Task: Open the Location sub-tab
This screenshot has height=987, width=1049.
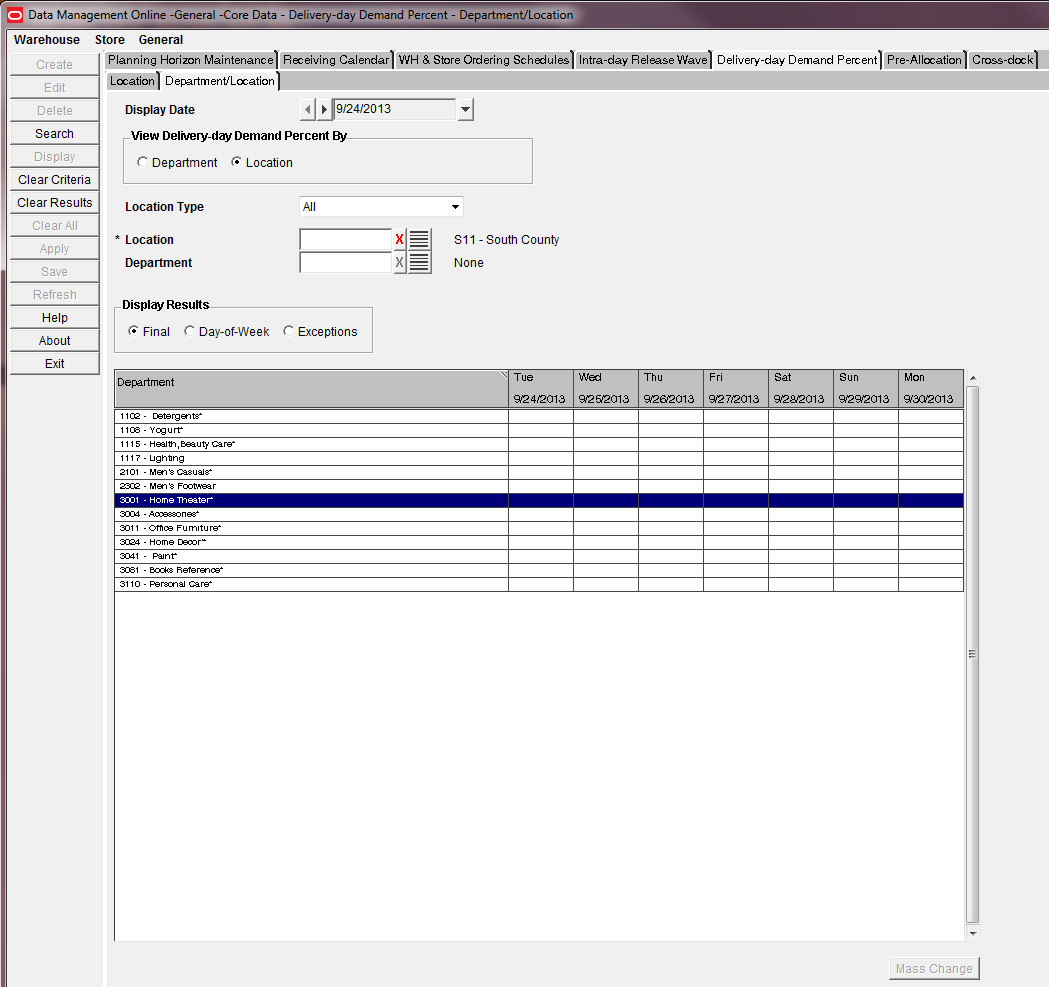Action: (x=132, y=81)
